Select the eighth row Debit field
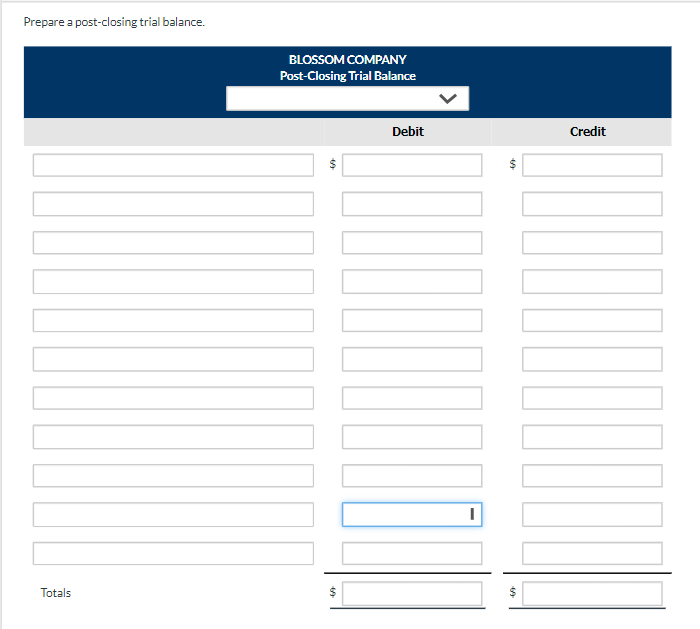700x629 pixels. [412, 437]
